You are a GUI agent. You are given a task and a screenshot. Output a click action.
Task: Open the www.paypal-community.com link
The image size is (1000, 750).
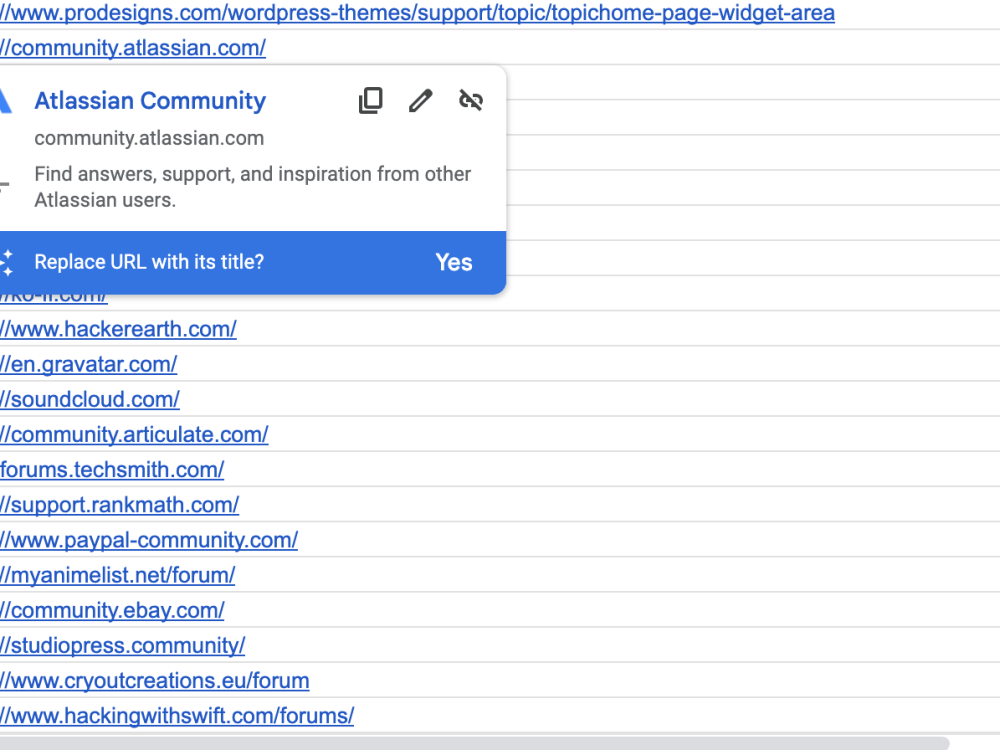coord(149,540)
